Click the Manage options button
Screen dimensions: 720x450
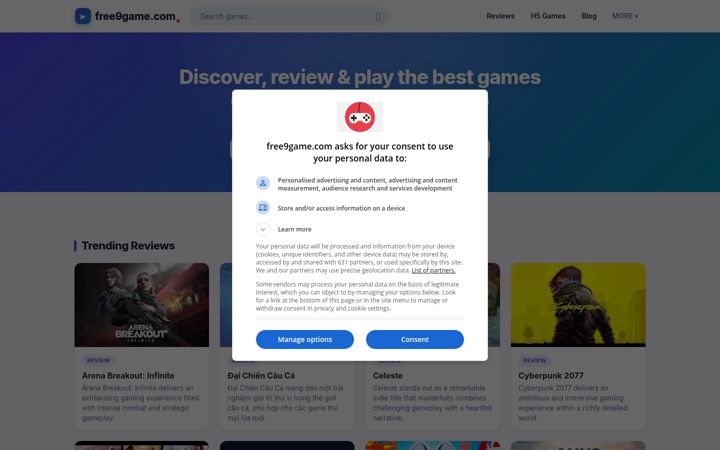click(305, 339)
